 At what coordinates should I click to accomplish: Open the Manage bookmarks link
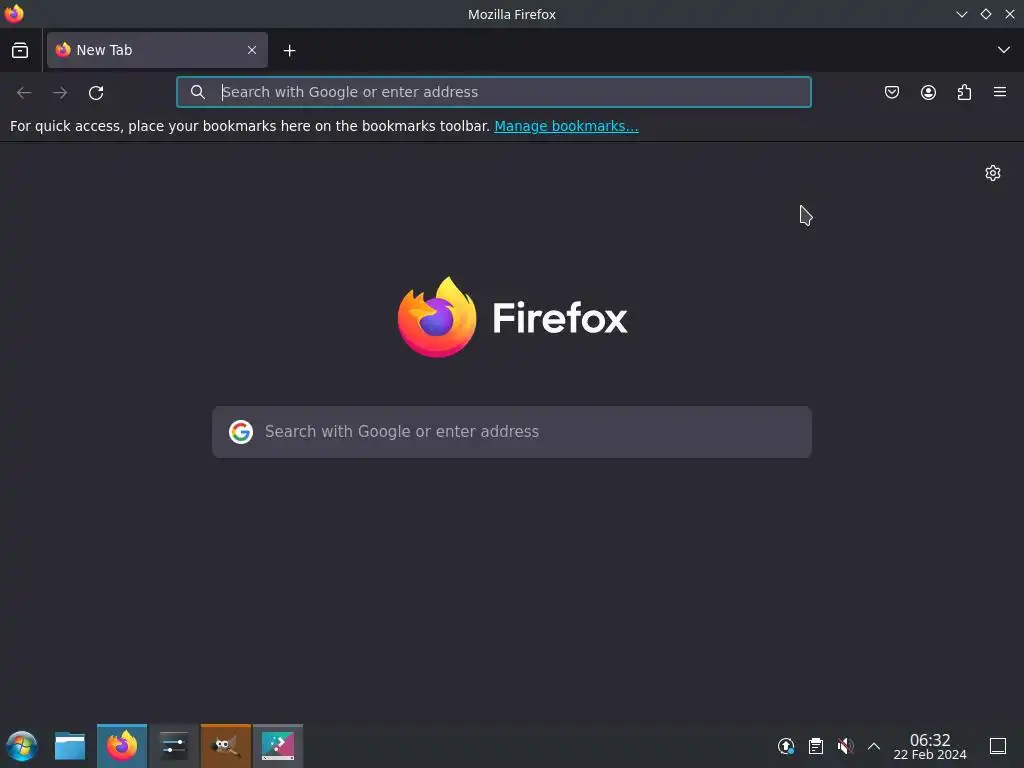coord(566,126)
